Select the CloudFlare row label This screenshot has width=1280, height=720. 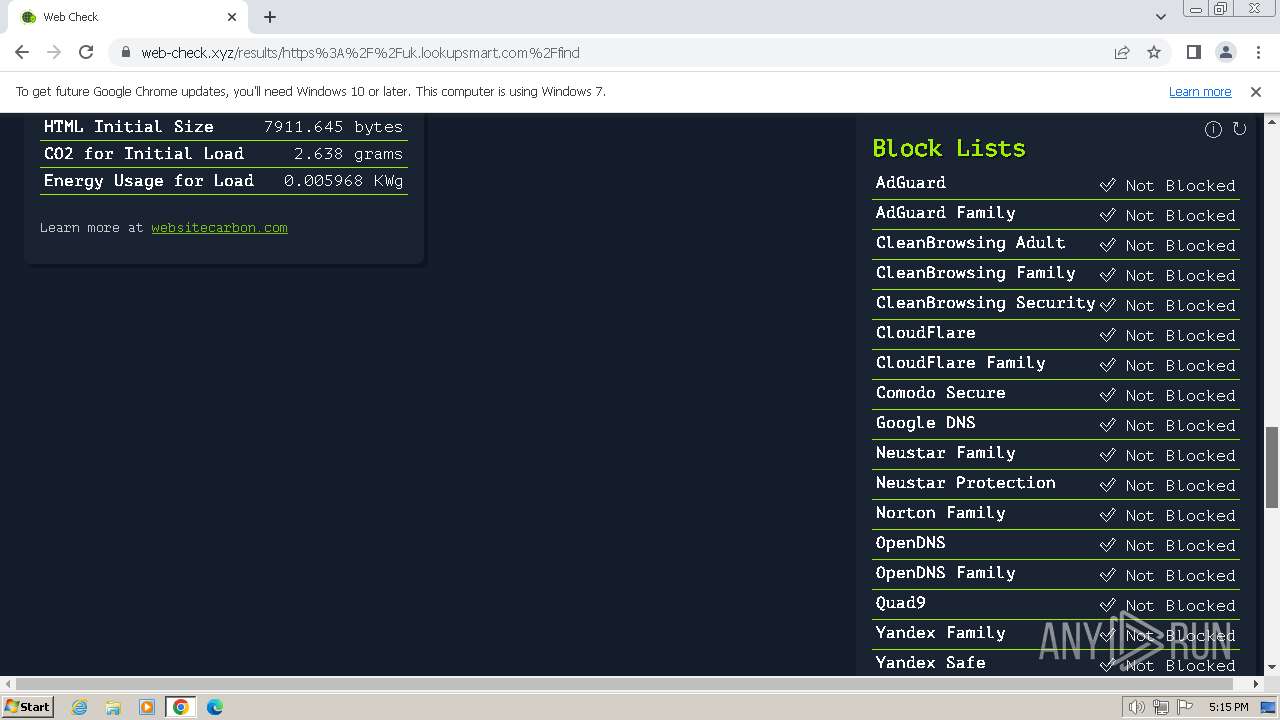(926, 333)
